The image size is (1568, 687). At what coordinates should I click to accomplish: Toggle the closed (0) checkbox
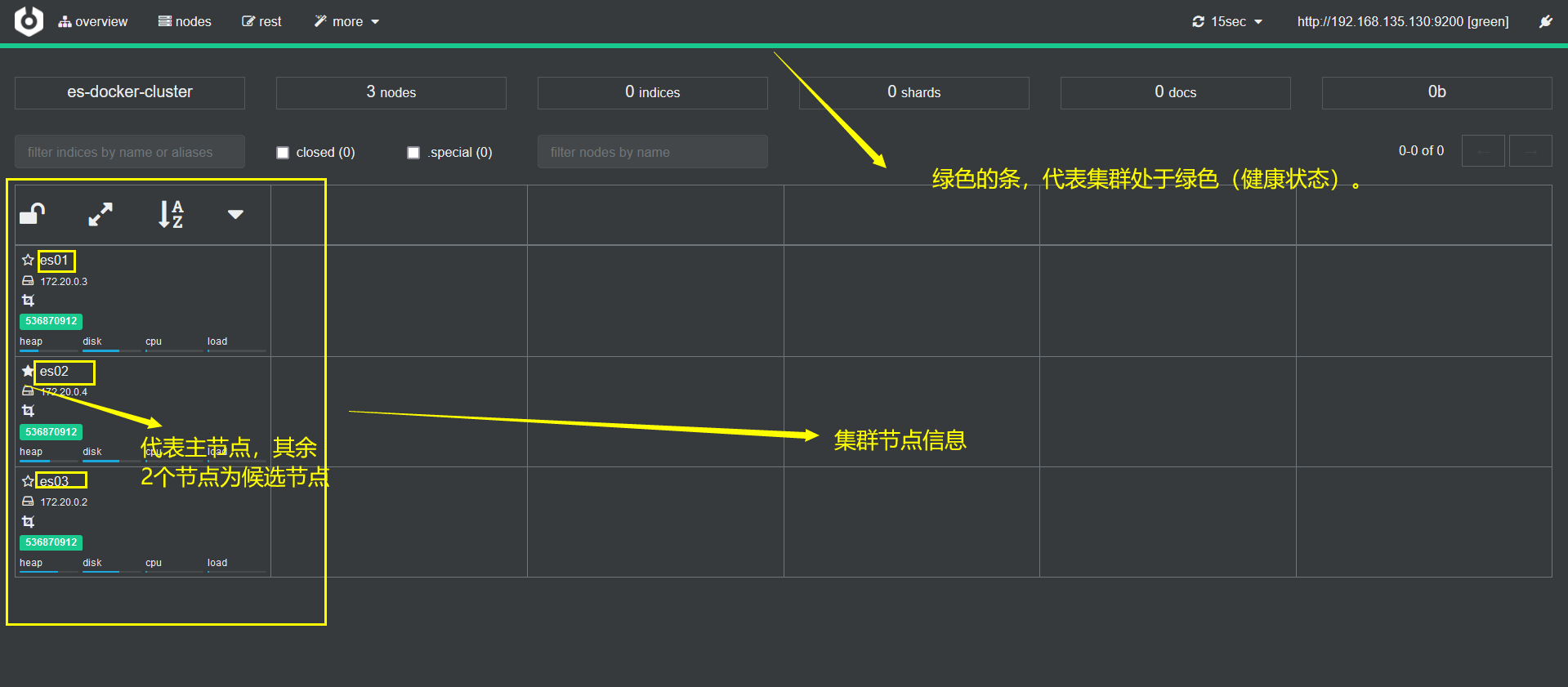[x=283, y=153]
